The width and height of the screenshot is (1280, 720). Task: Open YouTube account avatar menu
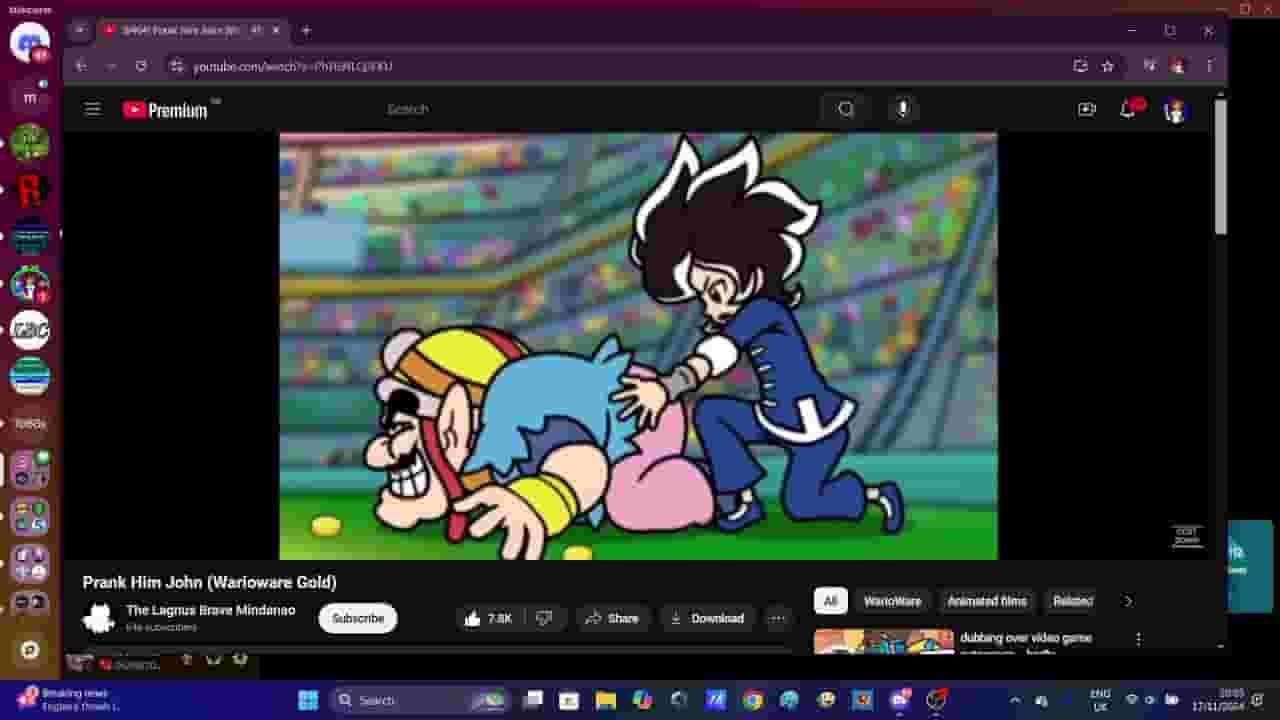pos(1175,110)
